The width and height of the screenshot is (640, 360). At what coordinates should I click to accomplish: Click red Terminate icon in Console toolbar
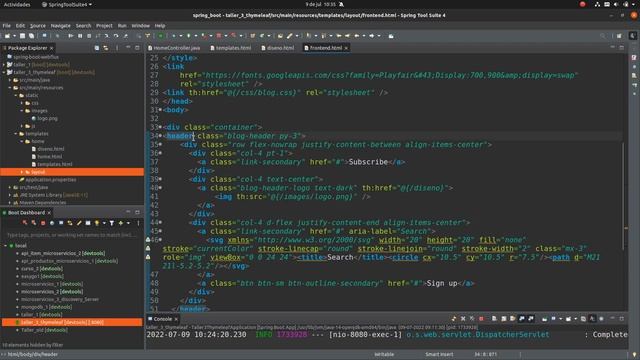tap(481, 319)
